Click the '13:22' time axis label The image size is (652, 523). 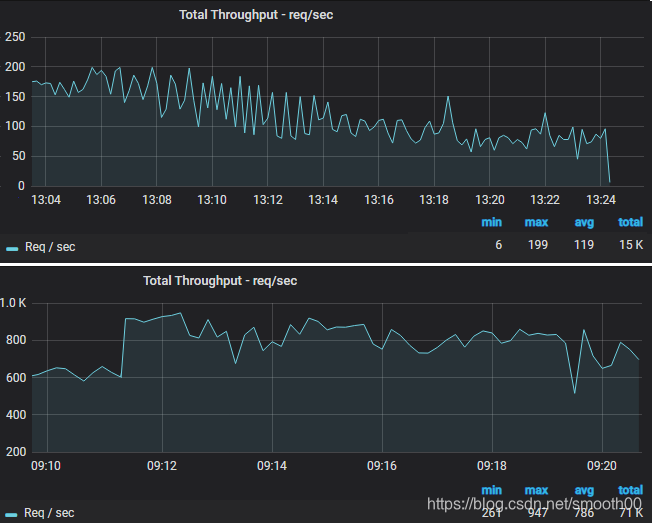pyautogui.click(x=545, y=200)
